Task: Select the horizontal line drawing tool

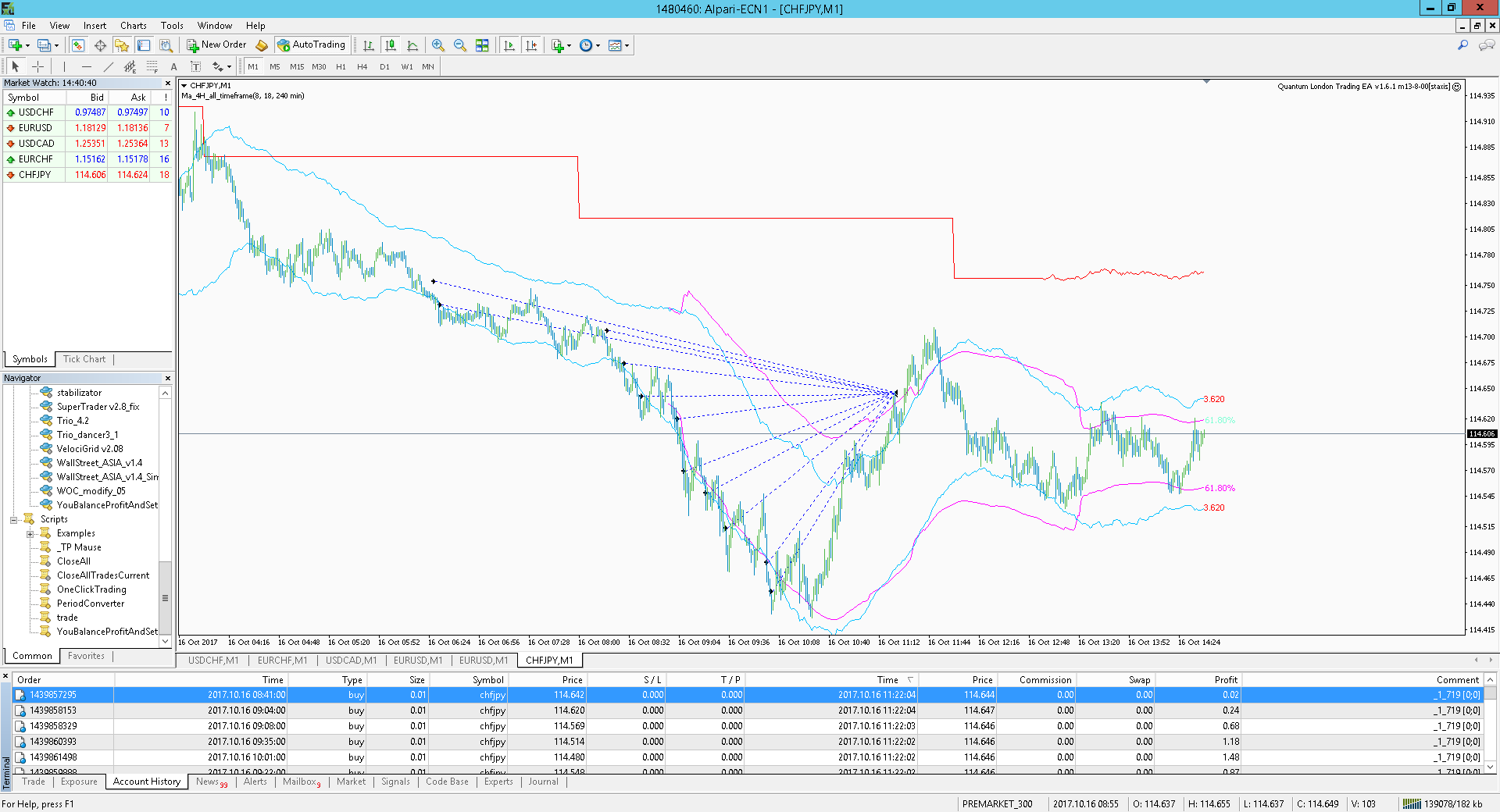Action: tap(87, 66)
